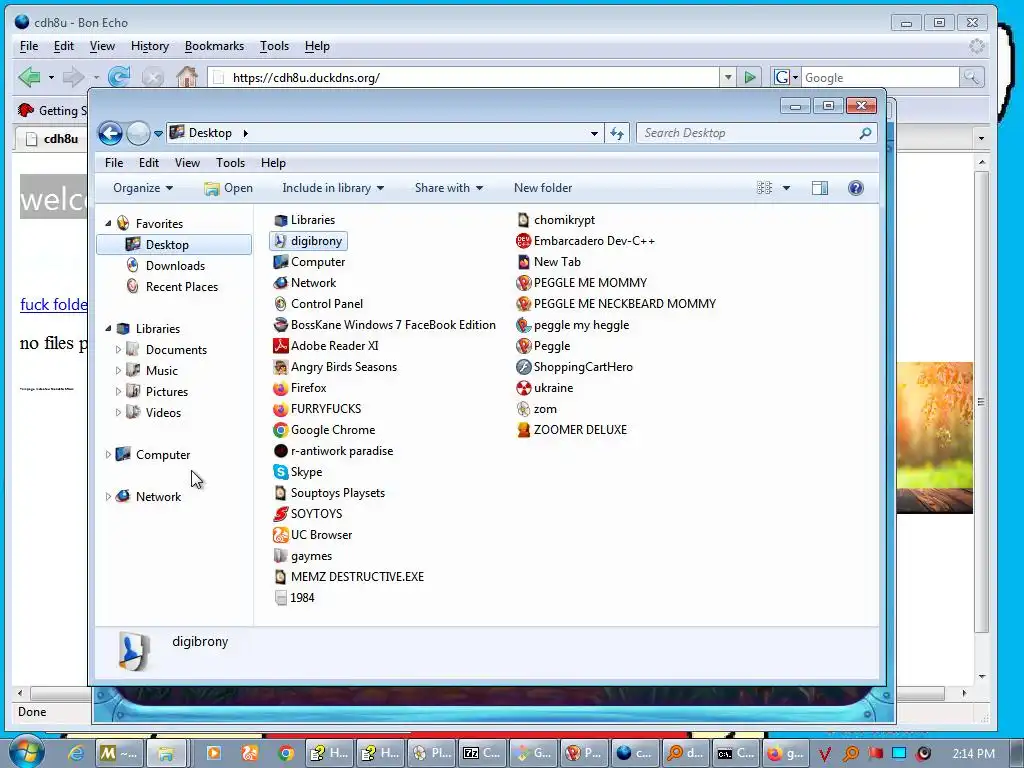Select the SOYTOYS shortcut
This screenshot has height=768, width=1024.
click(308, 513)
